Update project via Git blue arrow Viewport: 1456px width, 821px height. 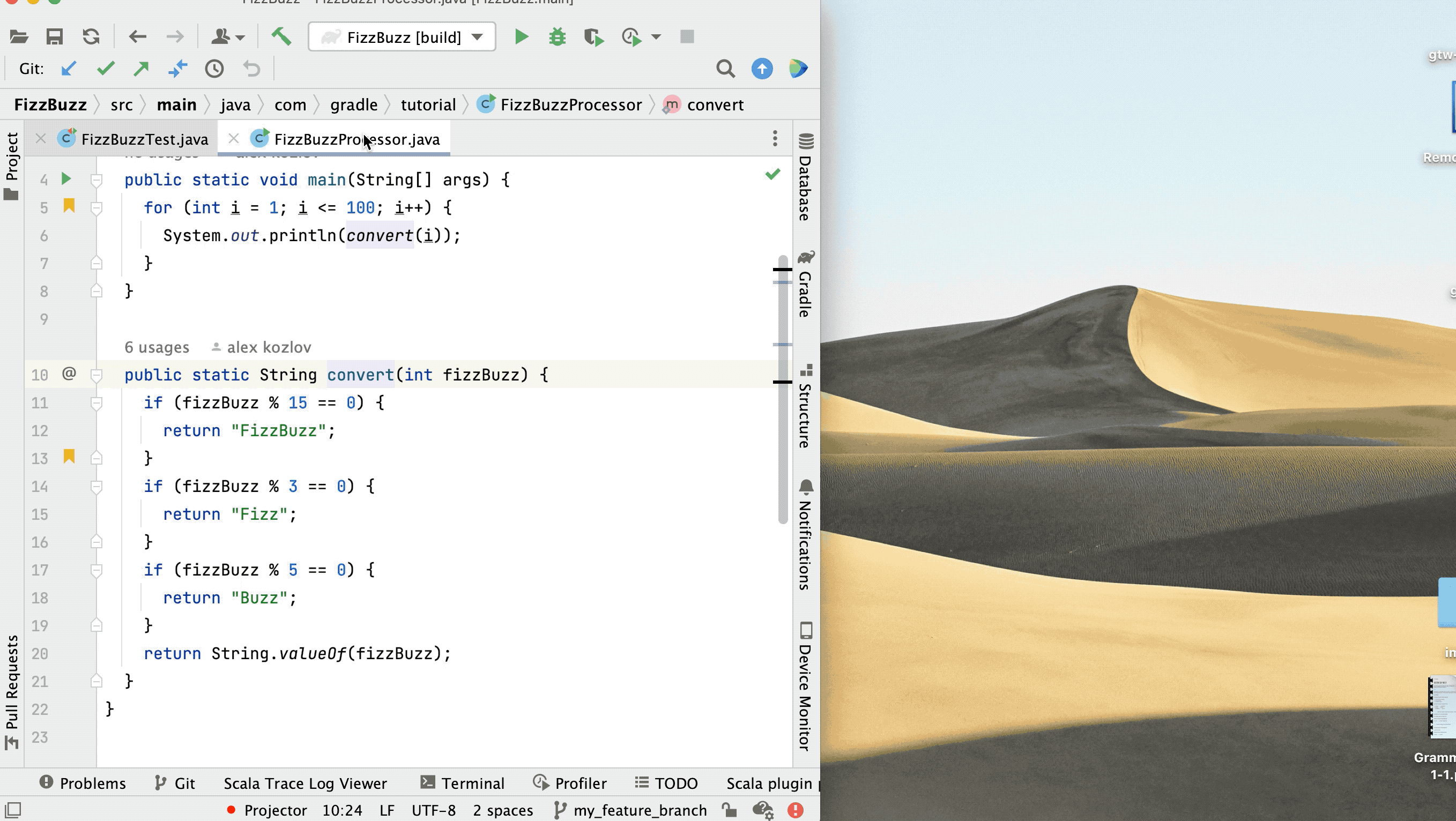pyautogui.click(x=69, y=69)
